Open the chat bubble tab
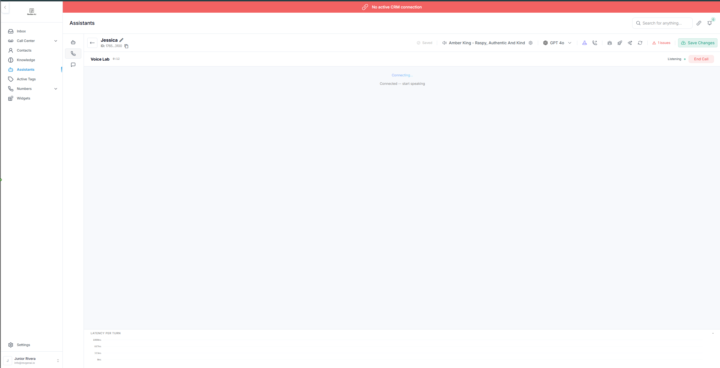Viewport: 720px width, 368px height. click(73, 65)
